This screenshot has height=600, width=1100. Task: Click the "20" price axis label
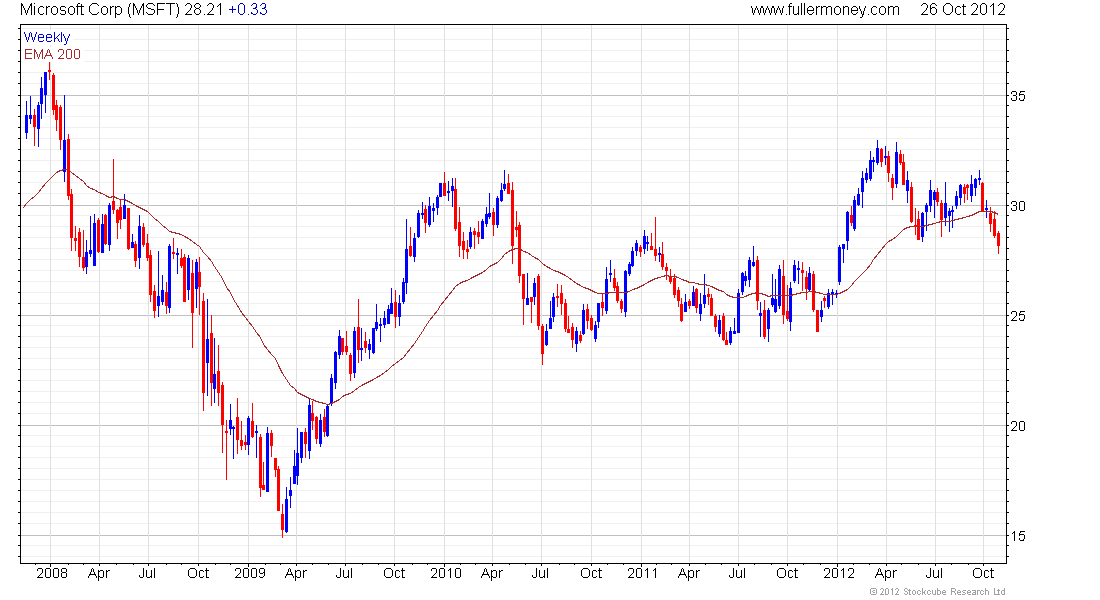point(1017,427)
